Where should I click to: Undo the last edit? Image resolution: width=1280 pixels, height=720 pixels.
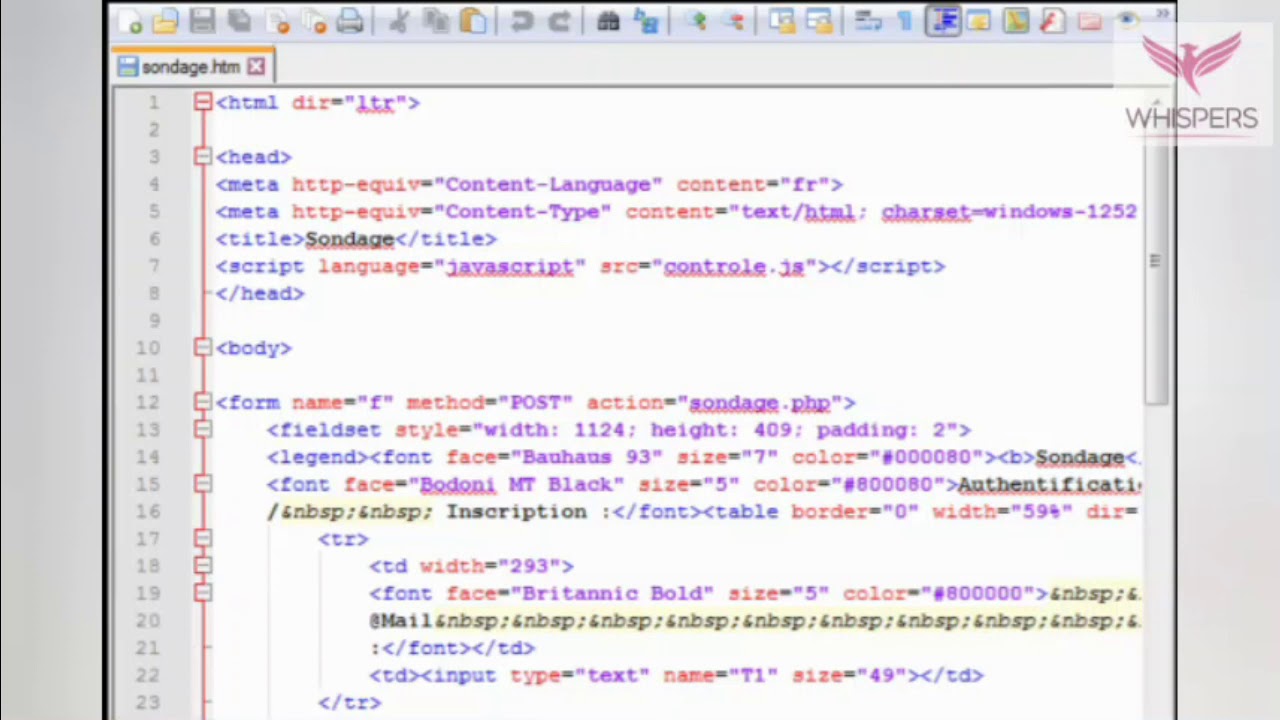[521, 21]
